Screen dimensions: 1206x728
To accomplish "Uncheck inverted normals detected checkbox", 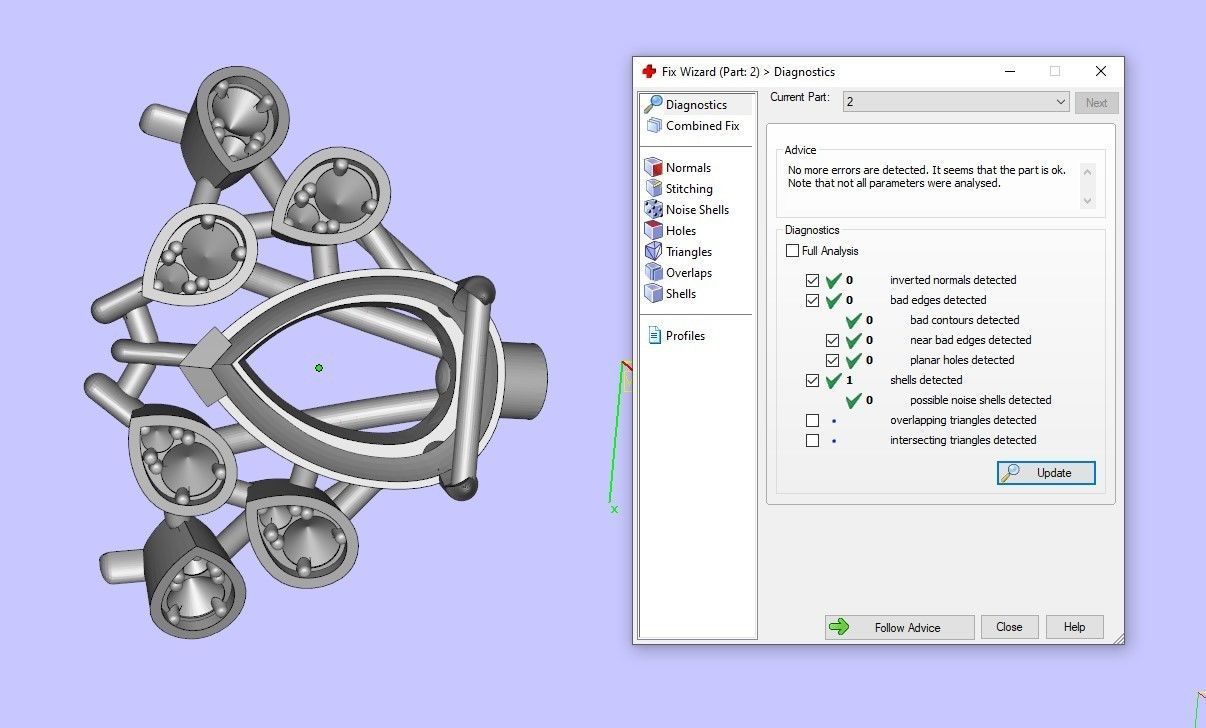I will pyautogui.click(x=812, y=280).
